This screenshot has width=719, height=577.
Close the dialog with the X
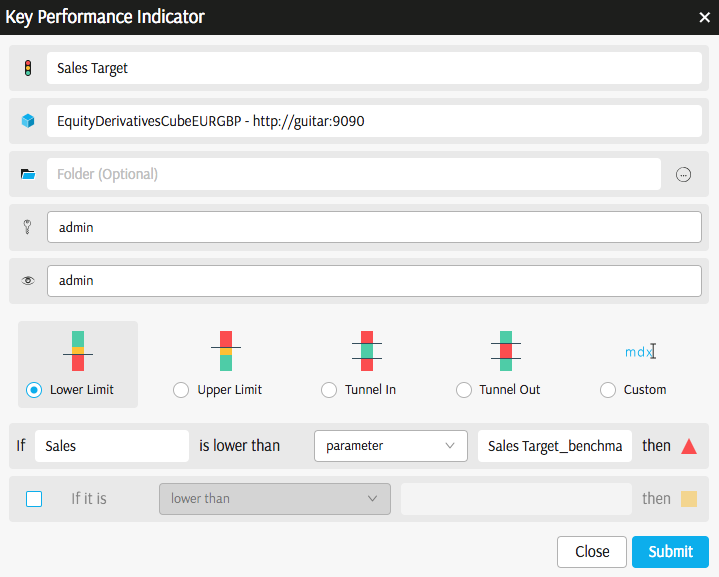pyautogui.click(x=704, y=17)
